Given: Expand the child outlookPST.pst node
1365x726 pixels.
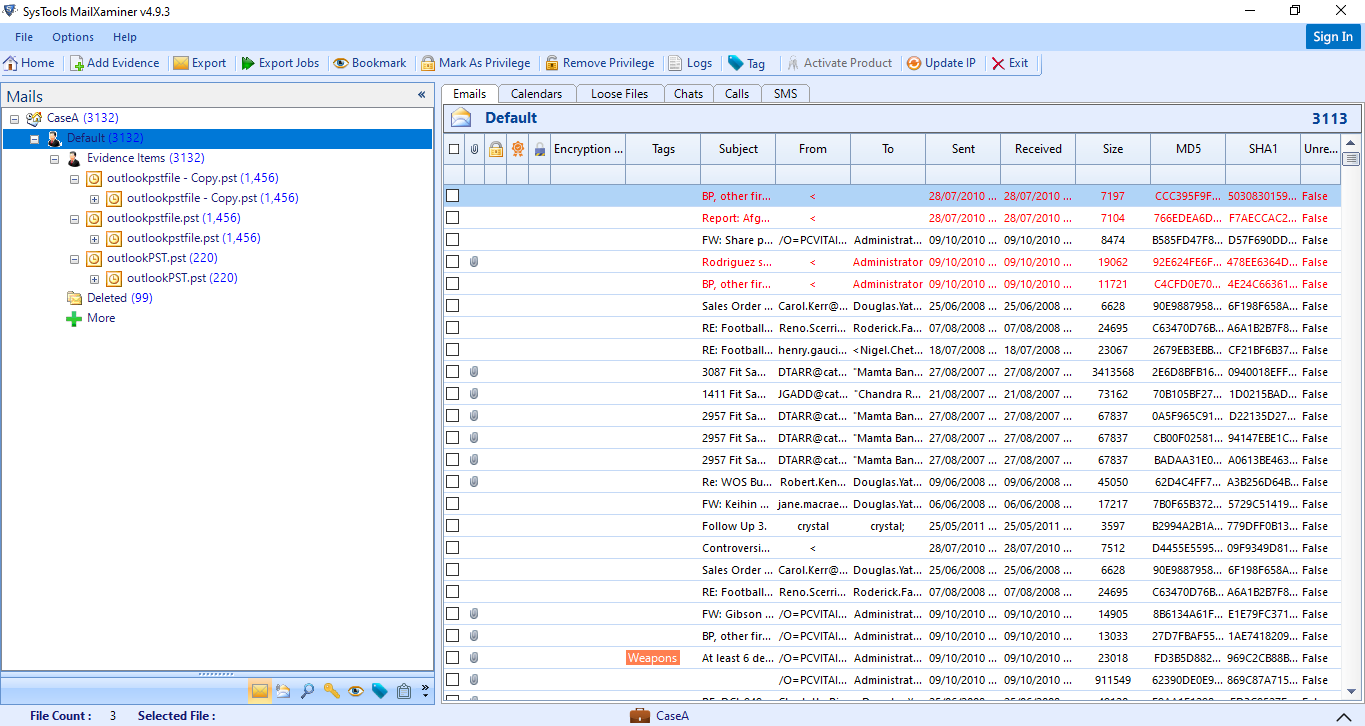Looking at the screenshot, I should click(94, 278).
